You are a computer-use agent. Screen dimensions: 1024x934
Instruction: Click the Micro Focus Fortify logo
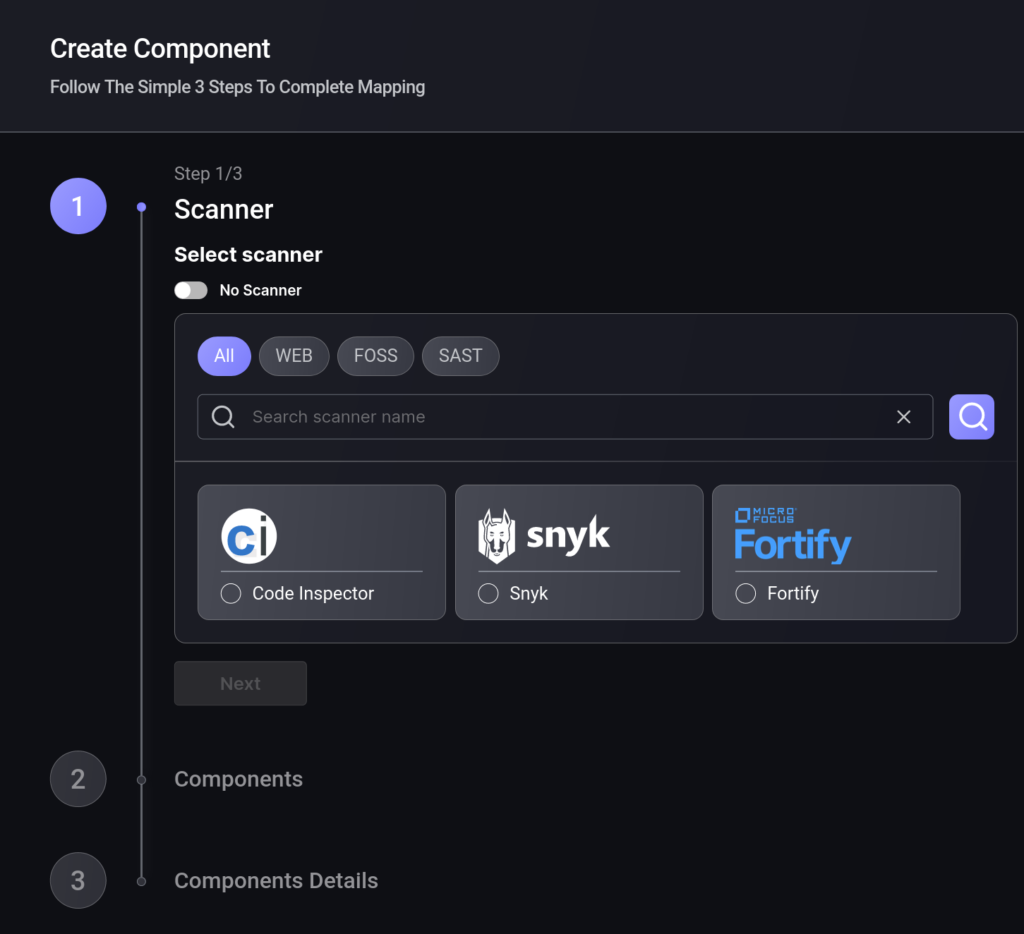point(793,536)
